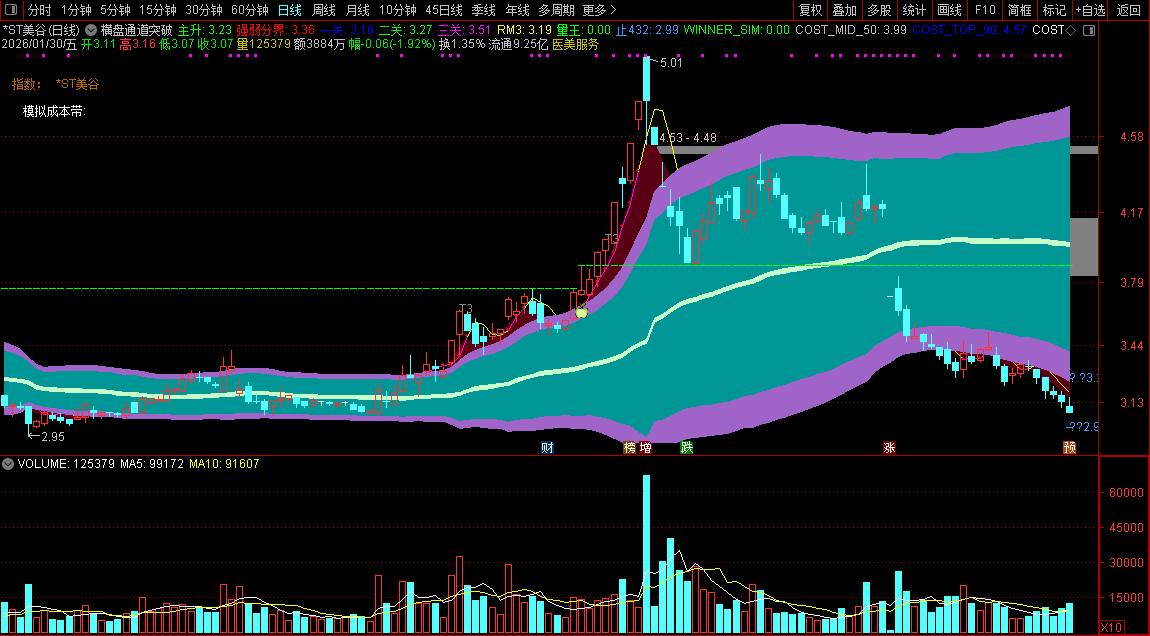Open the VOLUME indicator dropdown chevron
Image resolution: width=1150 pixels, height=636 pixels.
[x=8, y=464]
